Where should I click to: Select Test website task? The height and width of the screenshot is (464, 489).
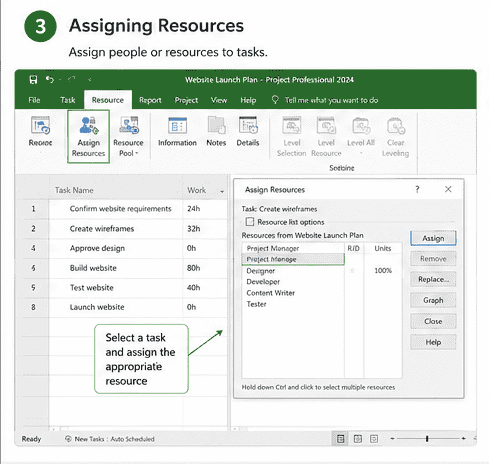pos(92,288)
